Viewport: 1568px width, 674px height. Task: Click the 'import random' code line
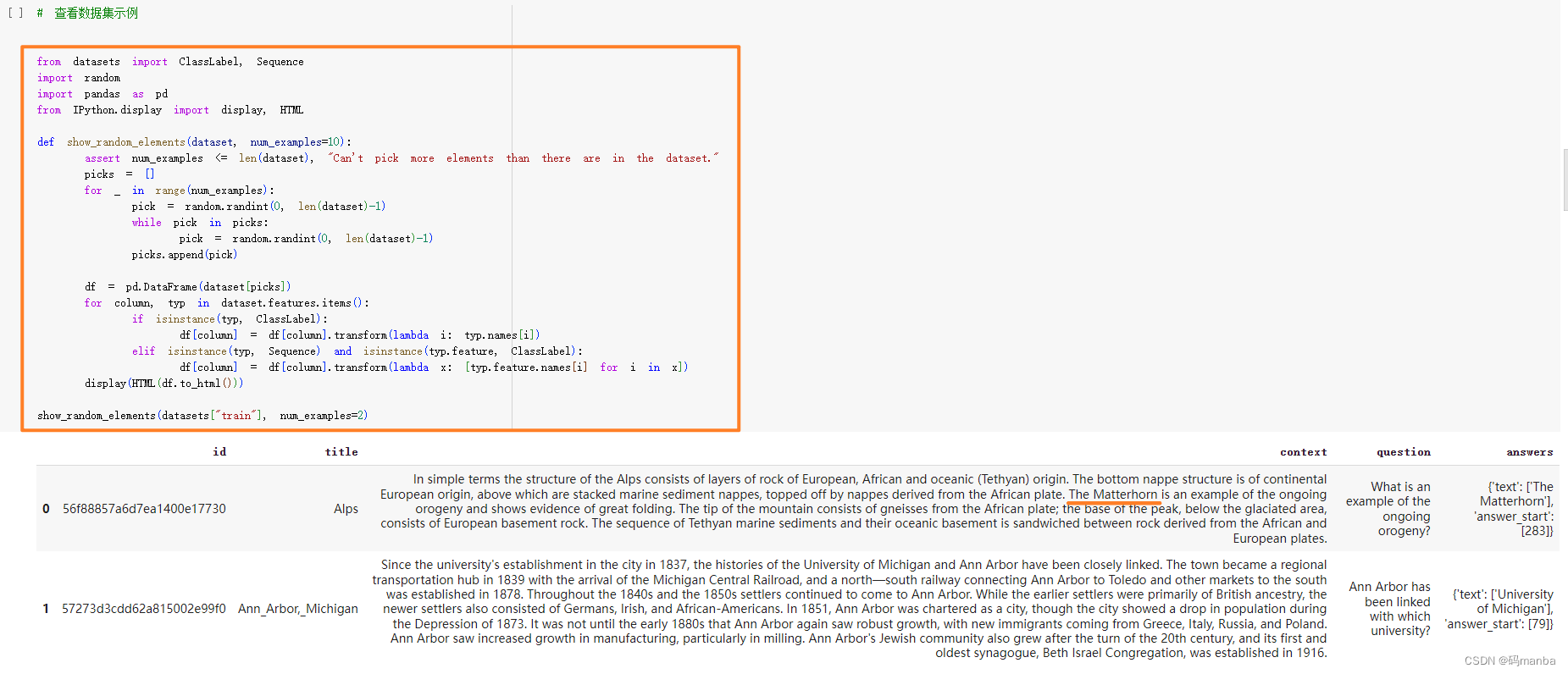[x=79, y=78]
